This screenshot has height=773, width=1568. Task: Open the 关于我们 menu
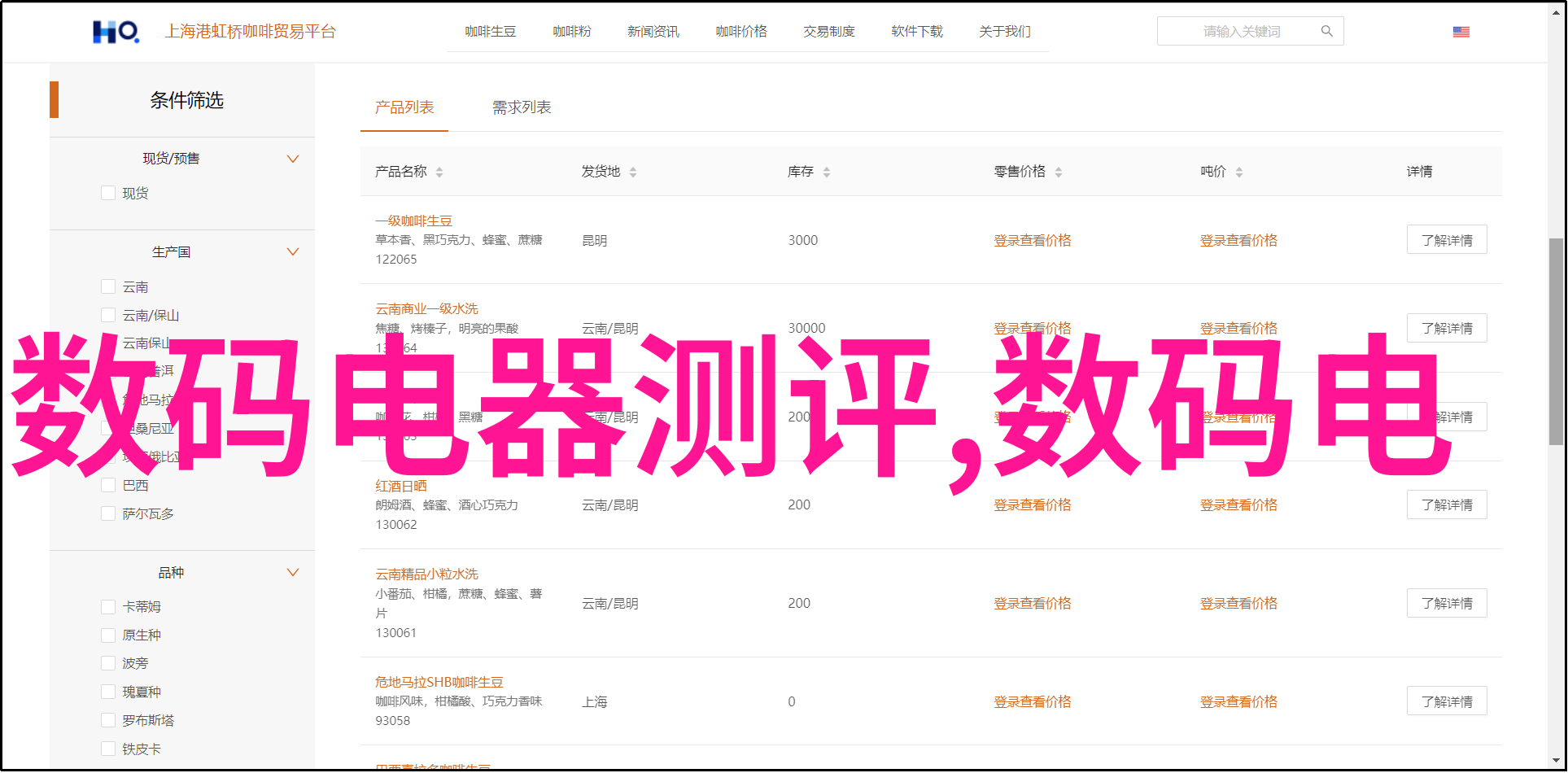tap(1005, 31)
